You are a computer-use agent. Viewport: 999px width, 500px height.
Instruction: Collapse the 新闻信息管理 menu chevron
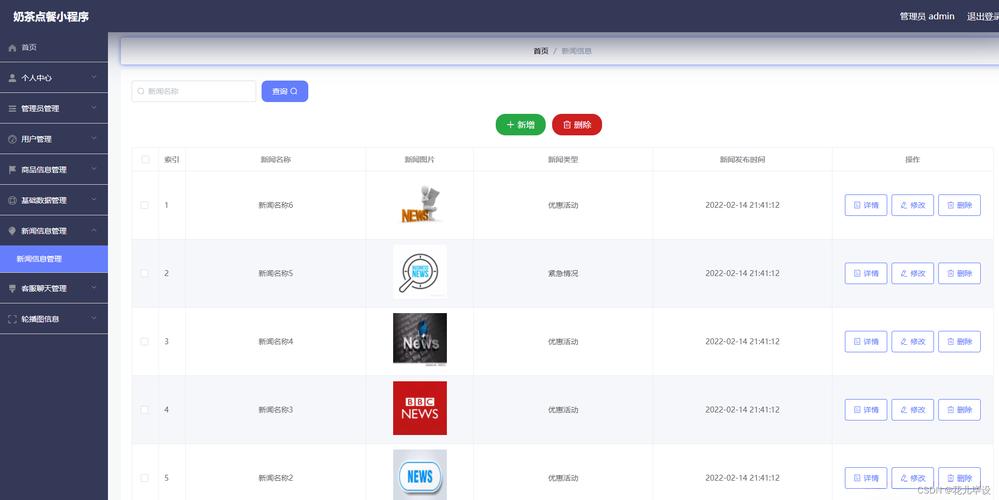94,231
